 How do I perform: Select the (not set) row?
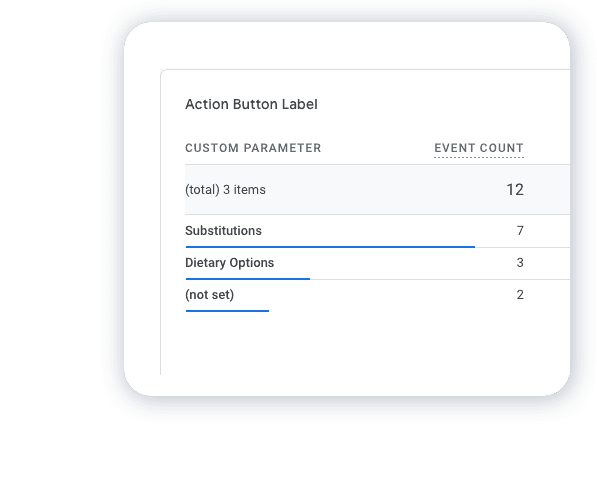tap(377, 296)
